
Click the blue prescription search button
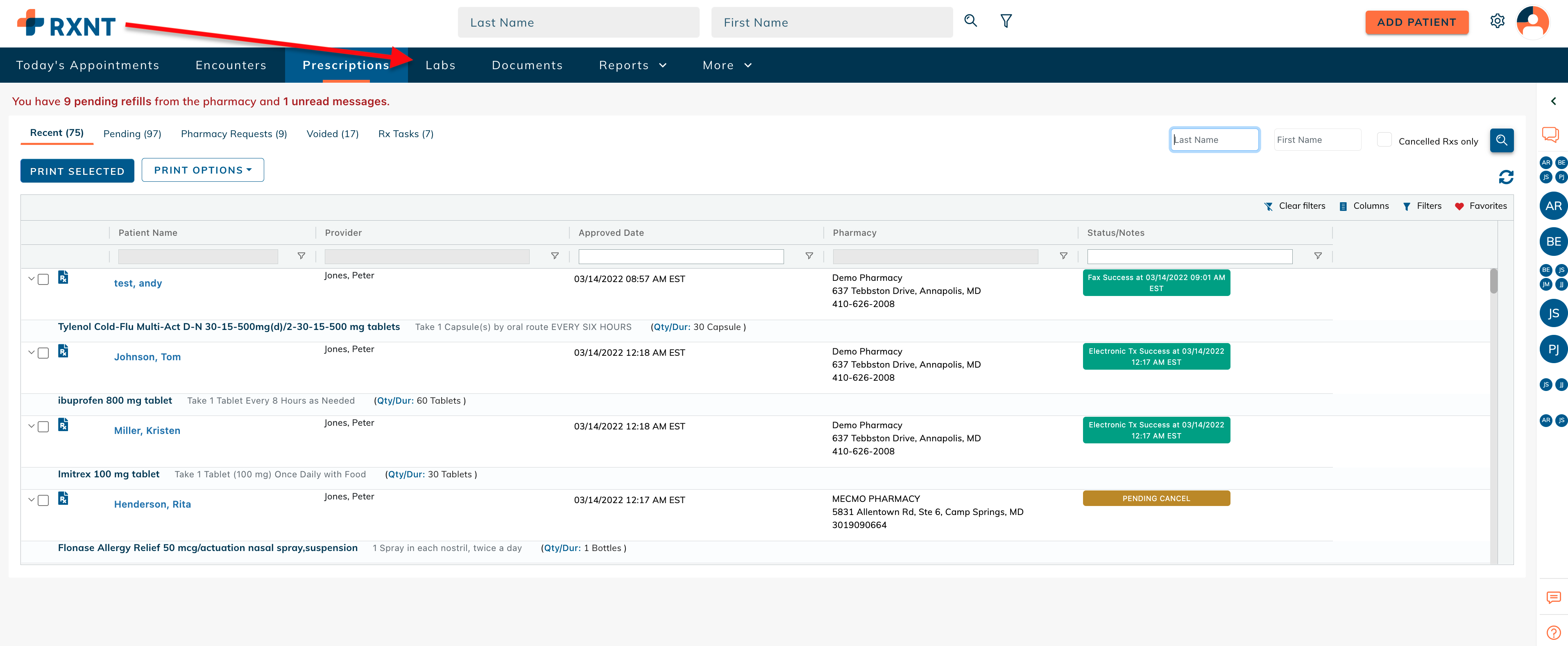click(x=1501, y=140)
